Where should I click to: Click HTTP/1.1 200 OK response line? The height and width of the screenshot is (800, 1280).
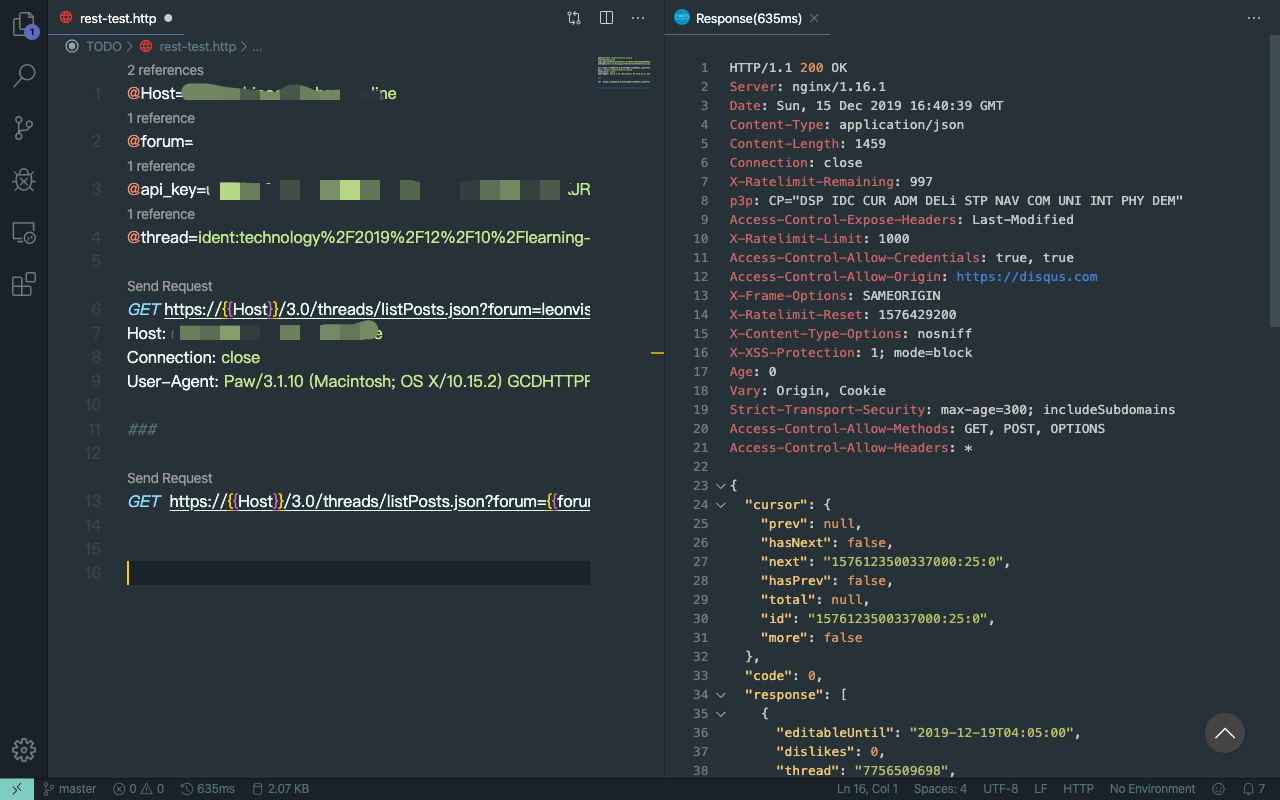coord(788,68)
